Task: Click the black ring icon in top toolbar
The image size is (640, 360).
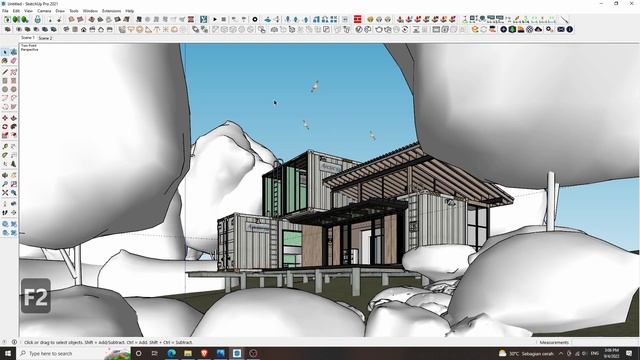Action: pos(255,19)
